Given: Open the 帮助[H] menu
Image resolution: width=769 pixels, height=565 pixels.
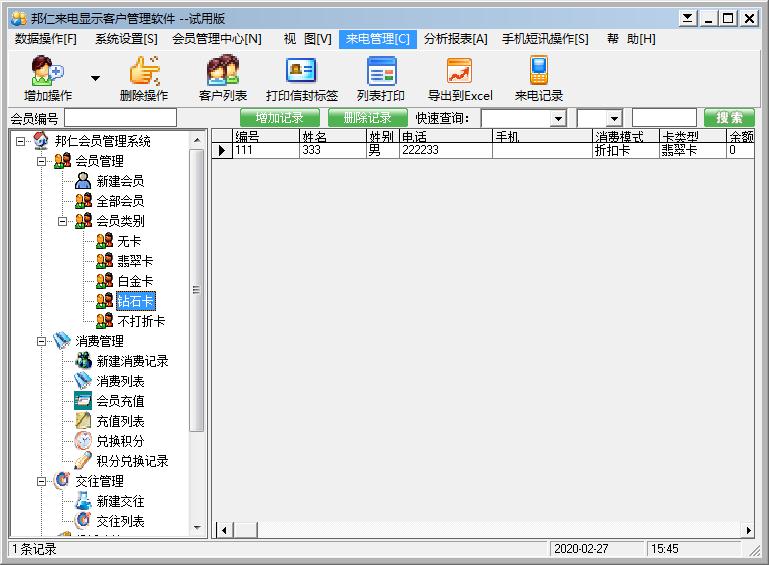Looking at the screenshot, I should click(631, 39).
